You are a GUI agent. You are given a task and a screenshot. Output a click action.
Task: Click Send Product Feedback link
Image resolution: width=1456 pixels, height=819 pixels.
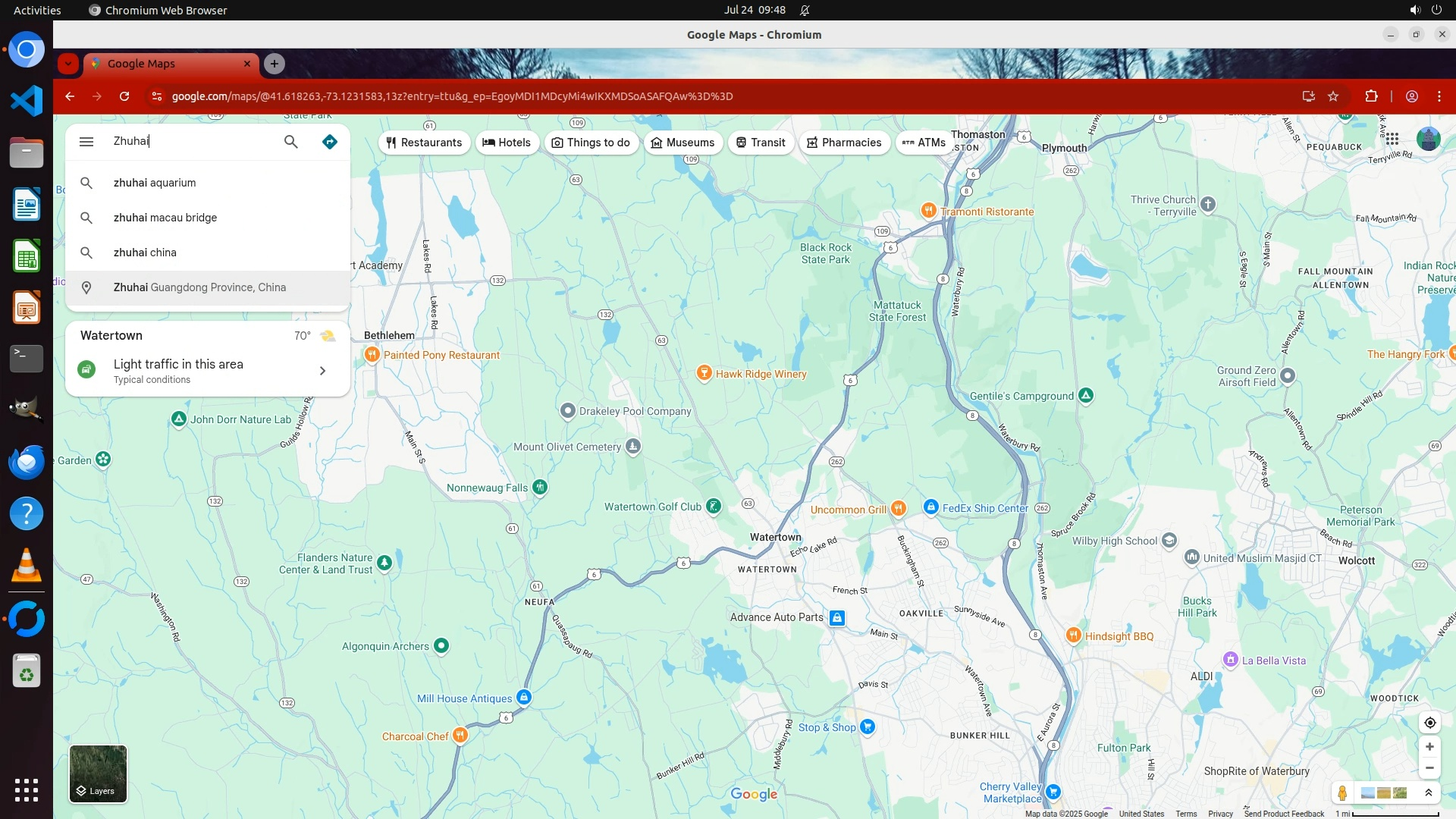click(x=1284, y=814)
